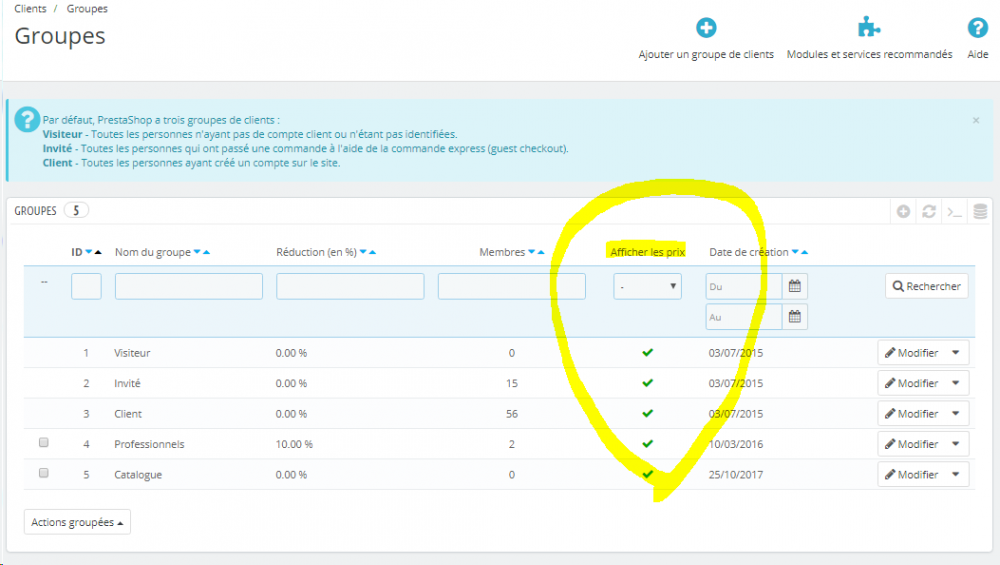Click the 10/03/2016 creation date
Viewport: 1000px width, 565px height.
coord(735,444)
